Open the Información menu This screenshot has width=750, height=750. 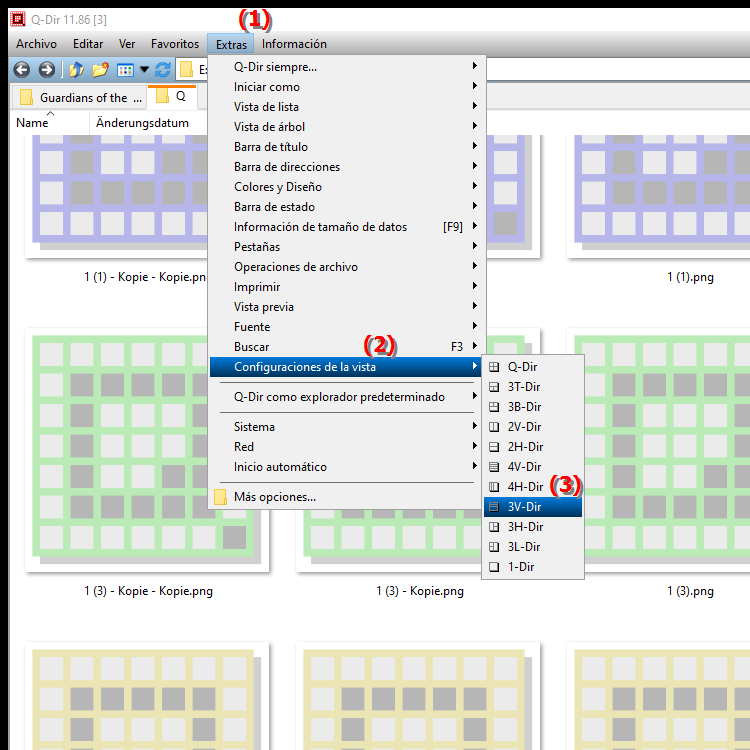pos(294,44)
